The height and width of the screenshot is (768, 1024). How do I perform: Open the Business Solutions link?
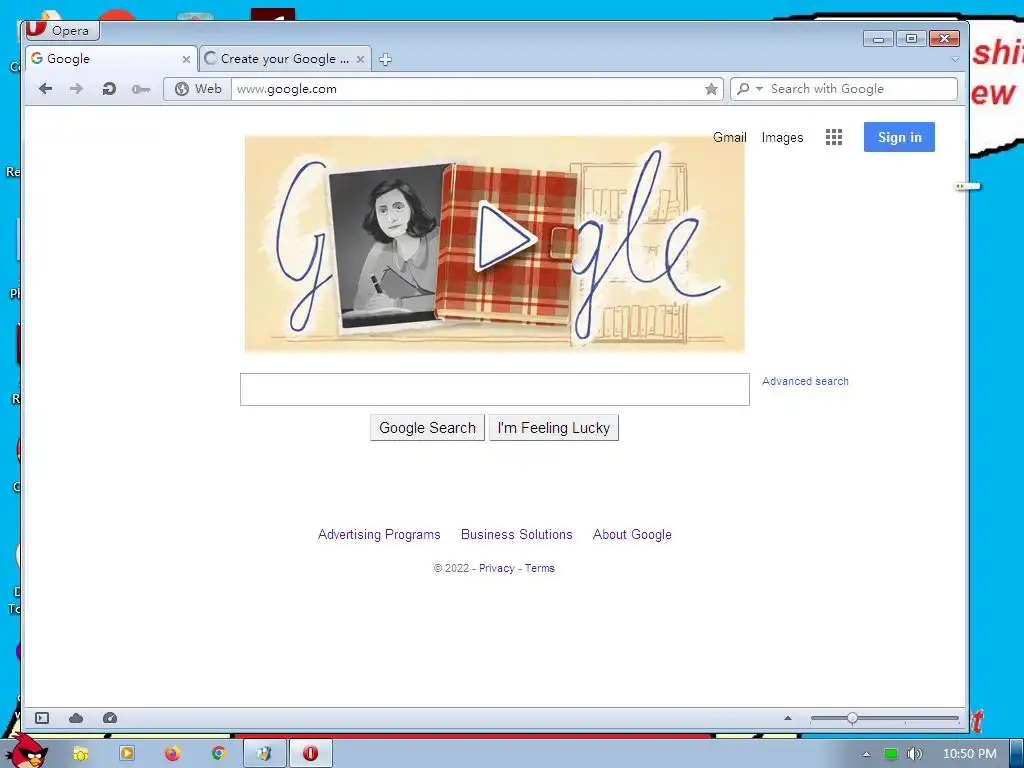pyautogui.click(x=517, y=534)
